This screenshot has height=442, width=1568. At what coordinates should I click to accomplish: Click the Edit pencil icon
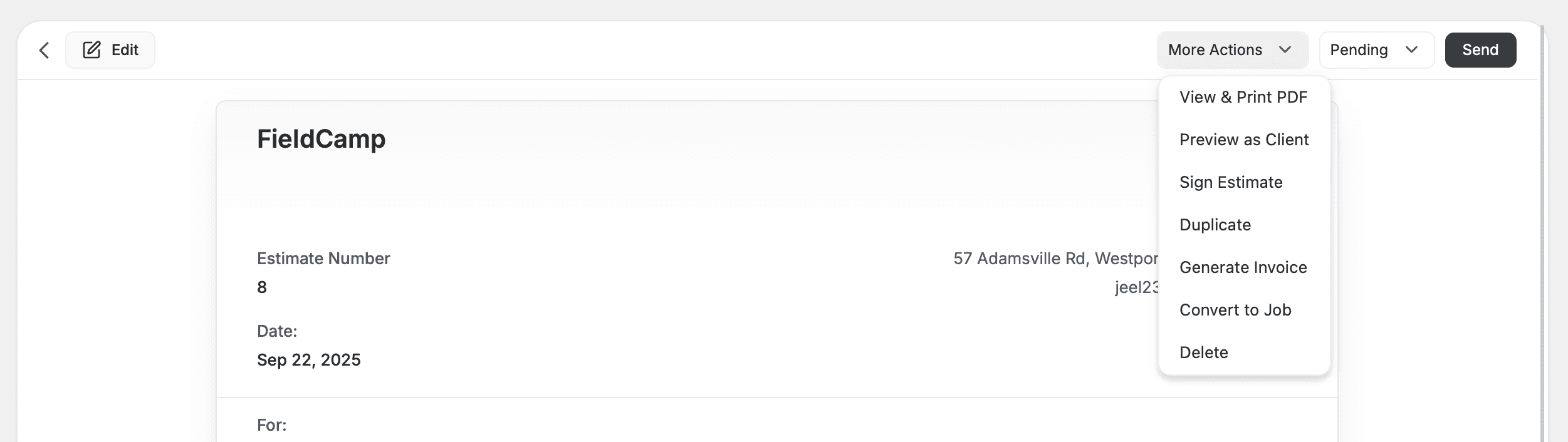point(92,50)
